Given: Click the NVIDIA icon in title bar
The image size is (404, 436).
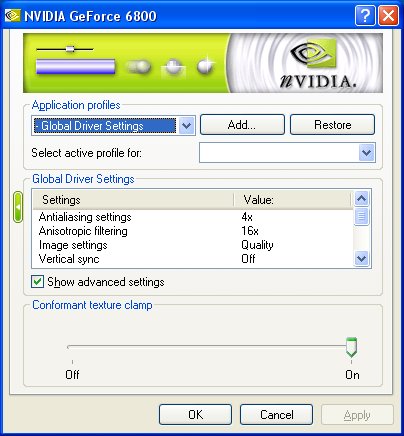Looking at the screenshot, I should click(12, 16).
